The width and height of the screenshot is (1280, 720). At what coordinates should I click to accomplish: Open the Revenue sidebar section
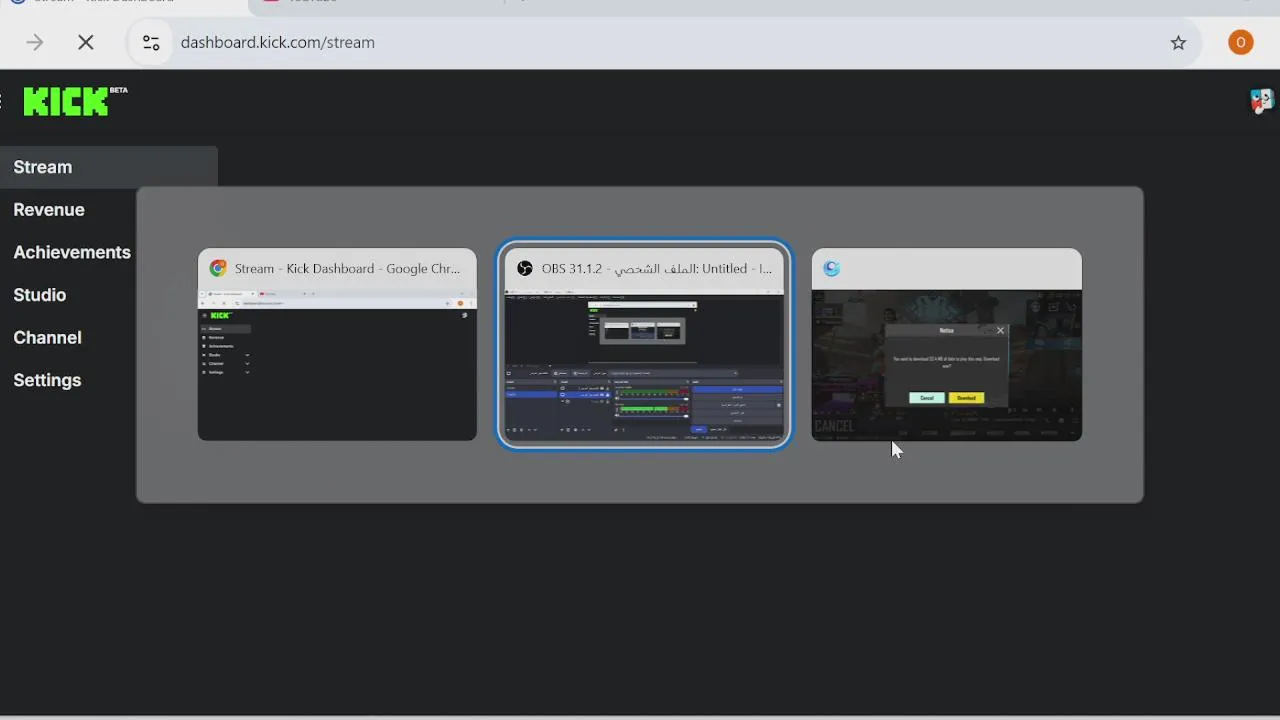pyautogui.click(x=49, y=210)
